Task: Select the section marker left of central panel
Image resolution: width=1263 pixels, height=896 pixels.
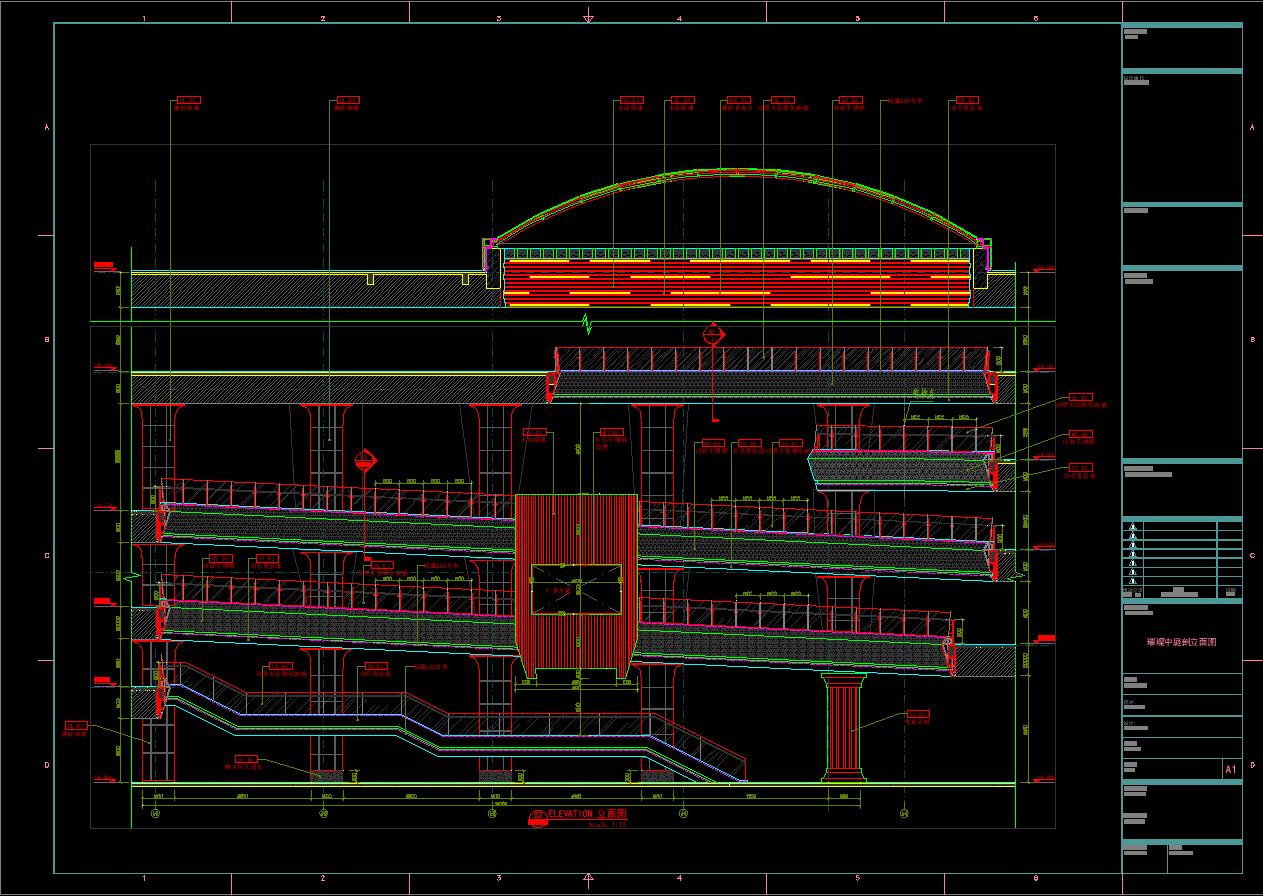Action: (366, 461)
